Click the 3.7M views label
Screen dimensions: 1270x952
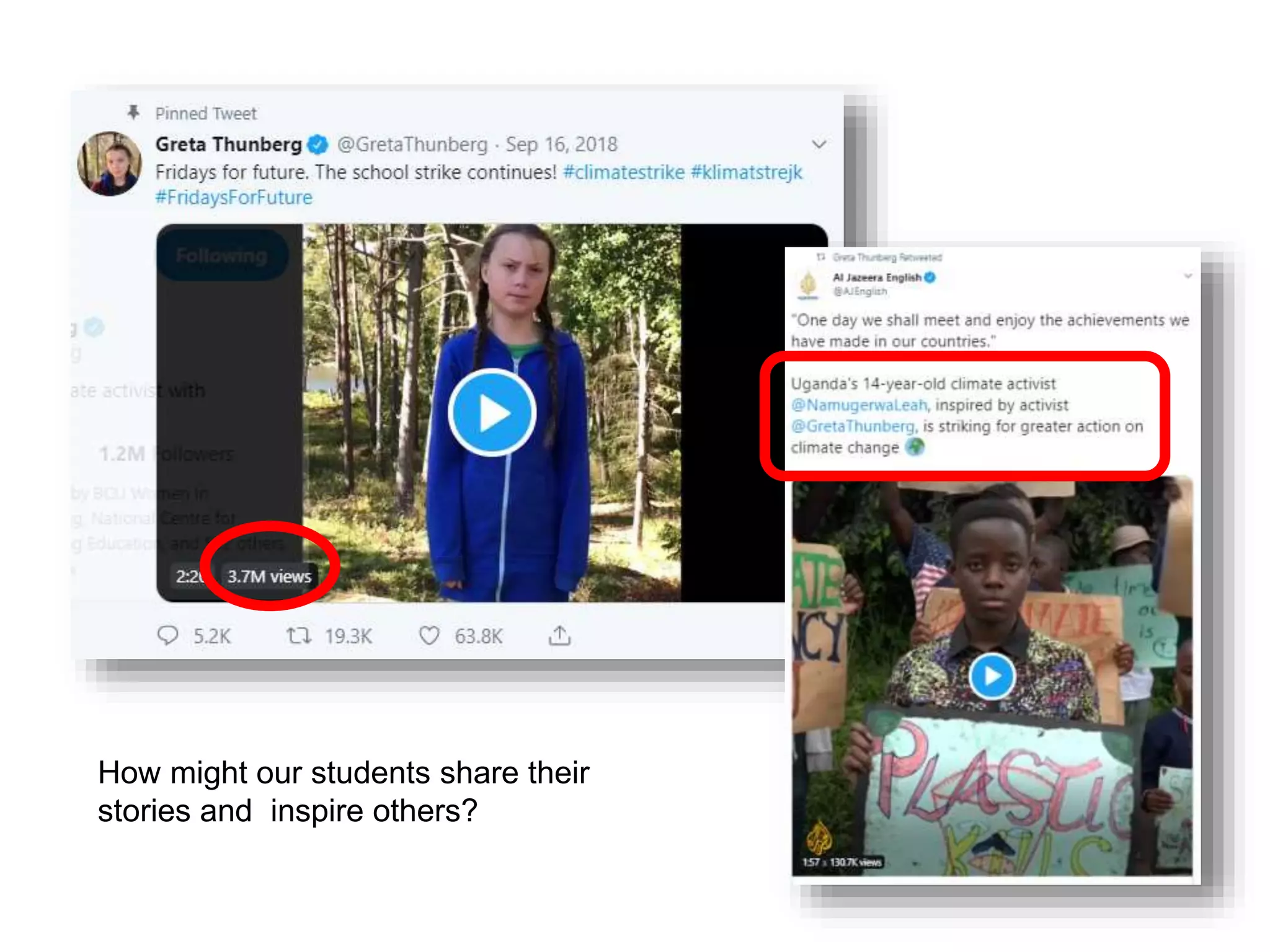[x=269, y=576]
